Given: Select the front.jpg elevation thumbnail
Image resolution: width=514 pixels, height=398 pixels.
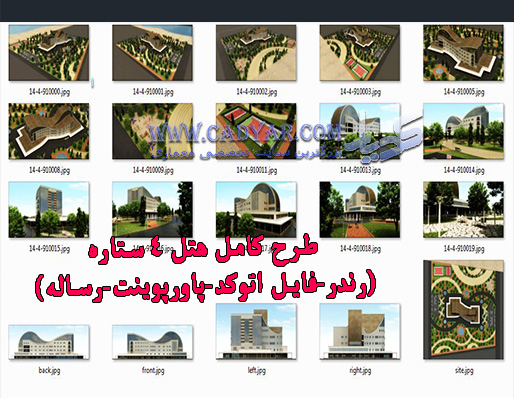Looking at the screenshot, I should tap(152, 342).
